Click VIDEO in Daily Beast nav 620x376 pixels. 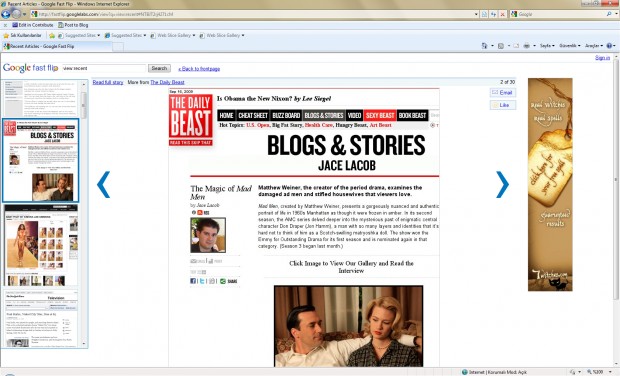(354, 115)
